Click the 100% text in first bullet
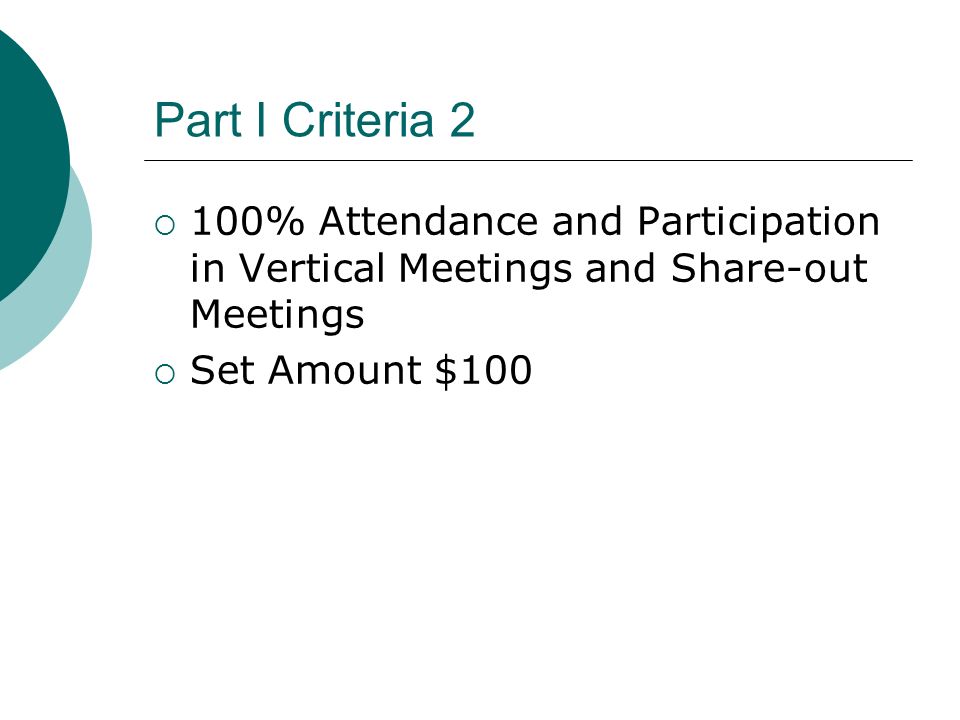 pos(247,221)
